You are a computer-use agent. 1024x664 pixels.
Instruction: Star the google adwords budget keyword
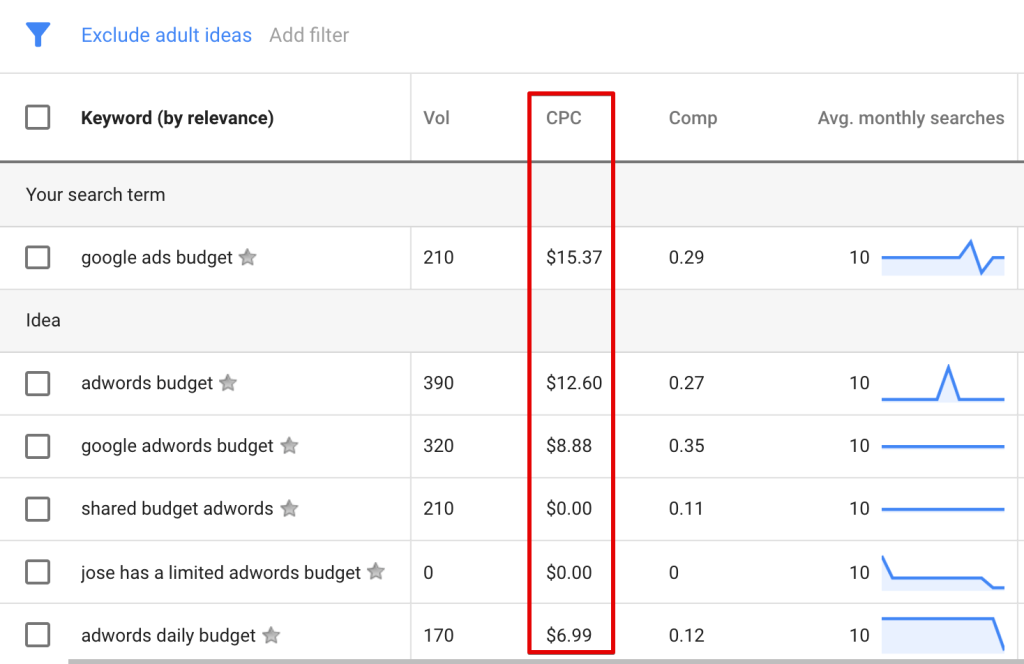click(289, 445)
